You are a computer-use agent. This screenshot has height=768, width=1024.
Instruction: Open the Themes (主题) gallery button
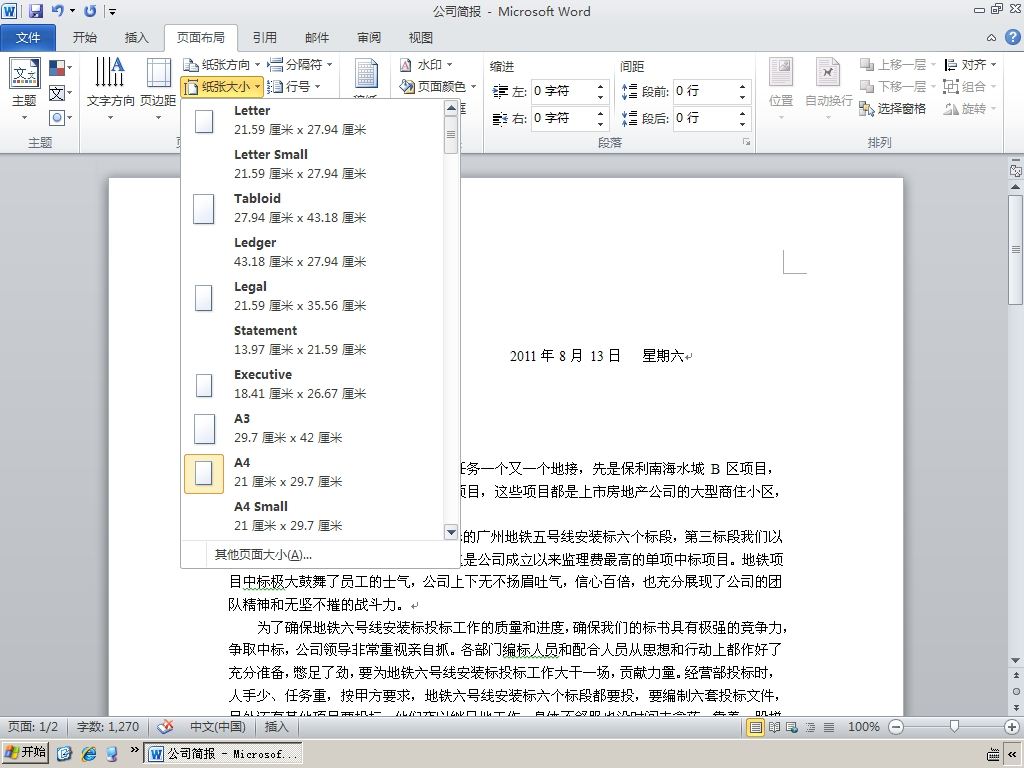pos(25,91)
